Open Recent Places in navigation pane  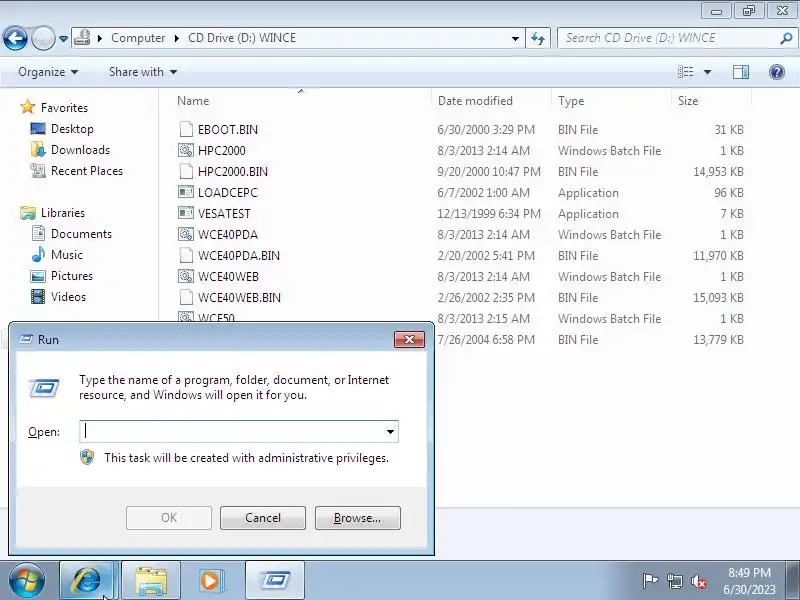point(87,170)
